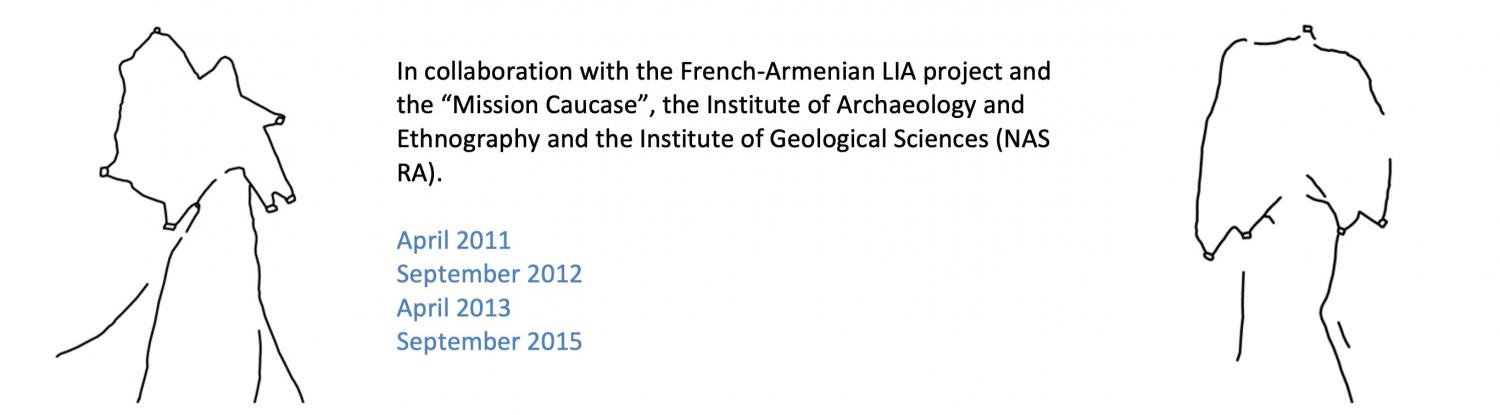Select the right line-drawing figure

[1291, 214]
